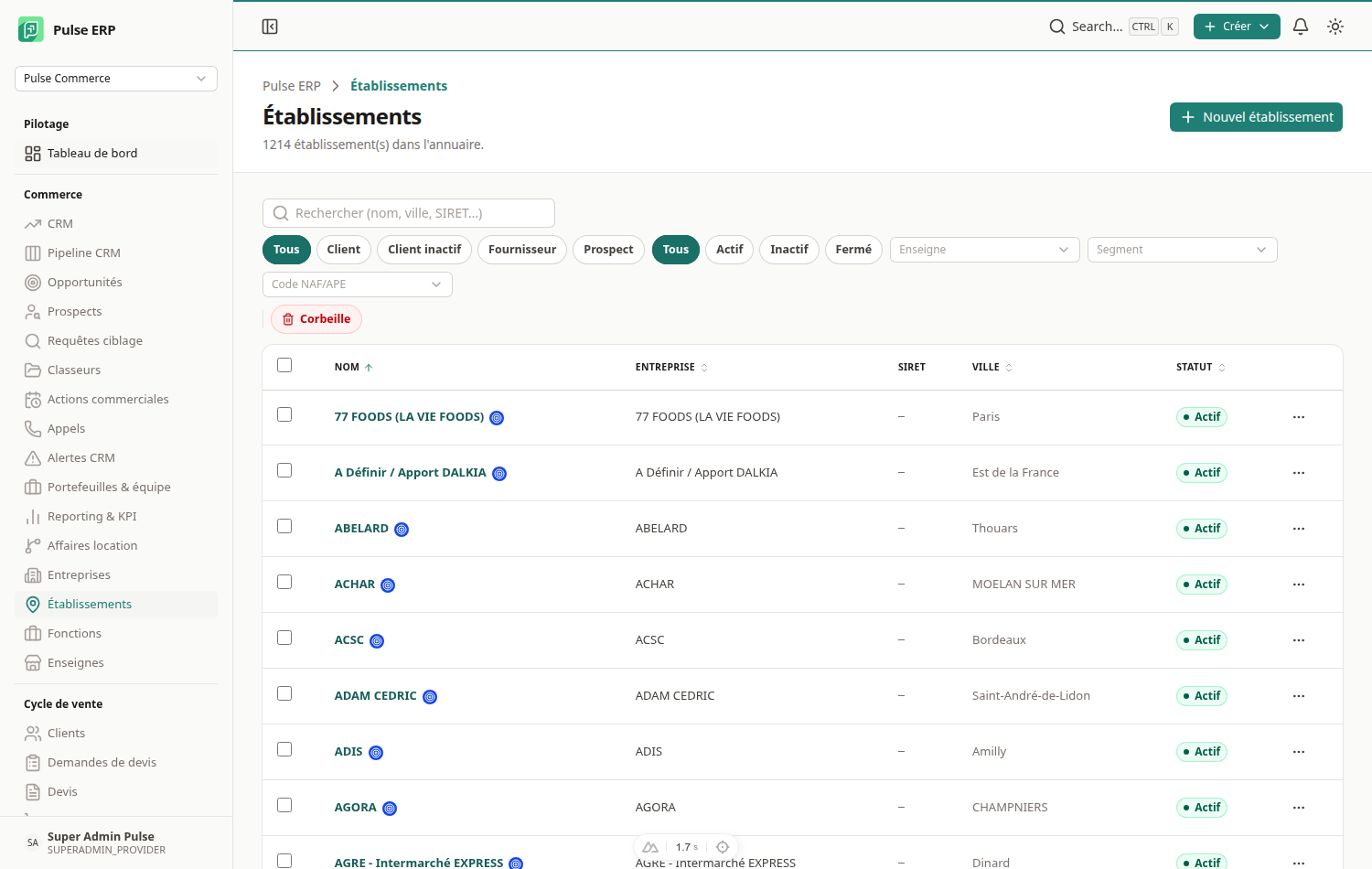The image size is (1372, 869).
Task: Open the Créer dropdown button
Action: tap(1237, 27)
